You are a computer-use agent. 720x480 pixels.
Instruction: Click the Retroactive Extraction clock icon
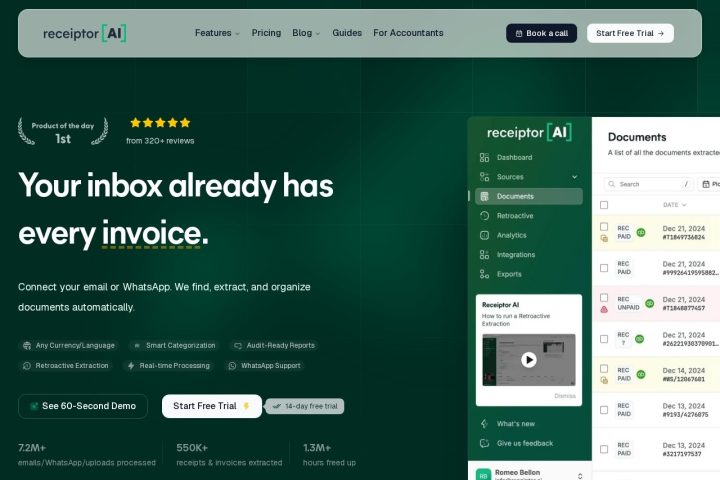(x=27, y=366)
